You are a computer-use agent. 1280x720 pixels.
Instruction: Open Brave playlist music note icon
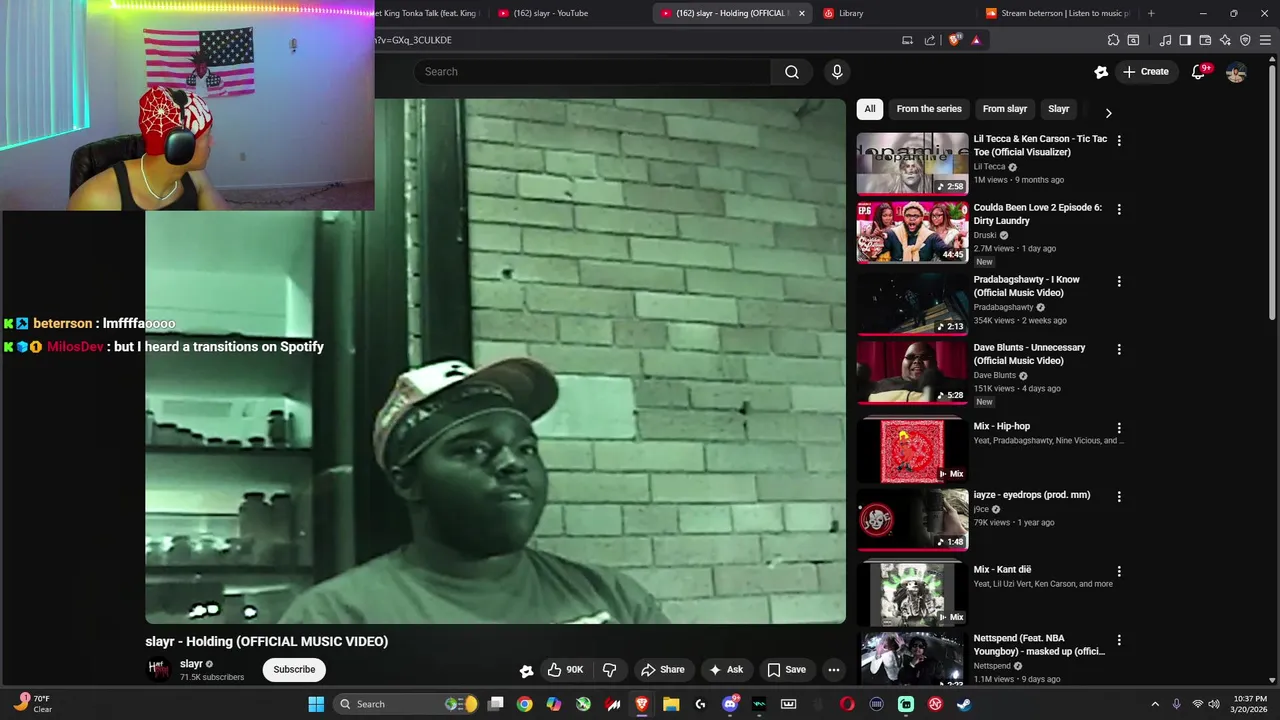(x=1165, y=40)
